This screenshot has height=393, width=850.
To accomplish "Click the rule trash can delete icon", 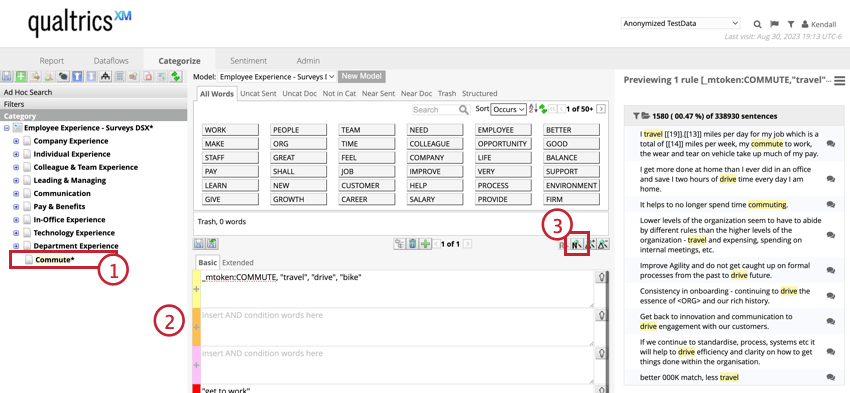I will point(413,244).
